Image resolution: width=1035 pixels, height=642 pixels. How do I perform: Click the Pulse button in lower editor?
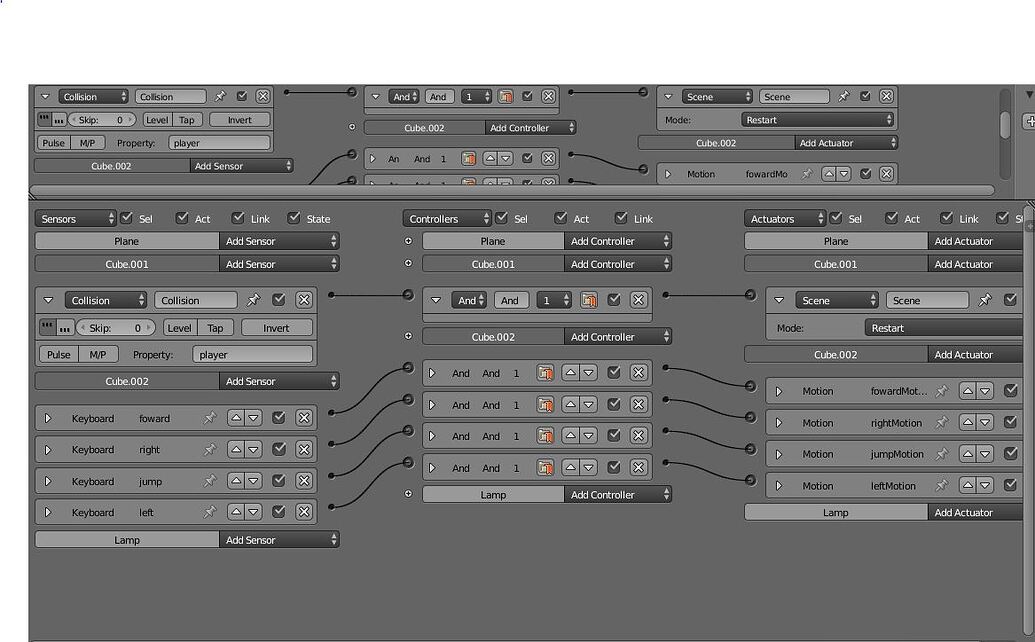(x=59, y=354)
